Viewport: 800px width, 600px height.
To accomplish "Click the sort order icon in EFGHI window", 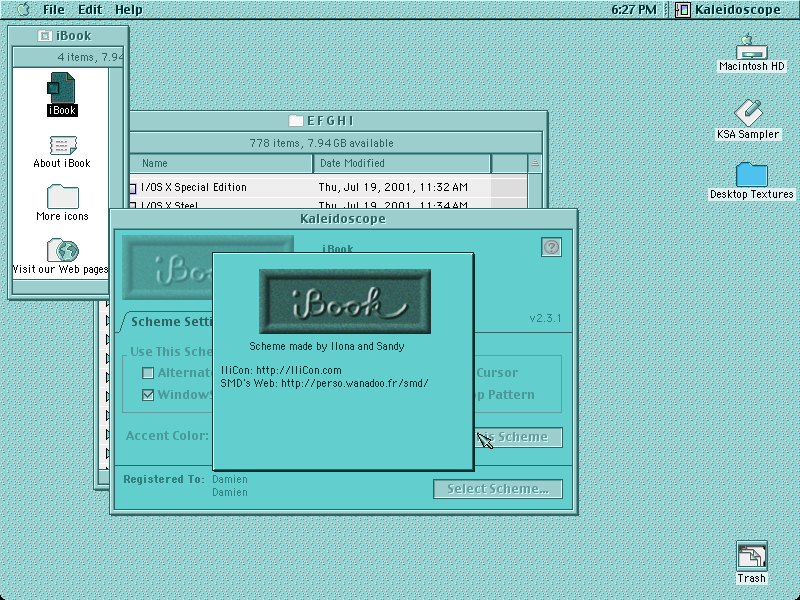I will (x=535, y=163).
